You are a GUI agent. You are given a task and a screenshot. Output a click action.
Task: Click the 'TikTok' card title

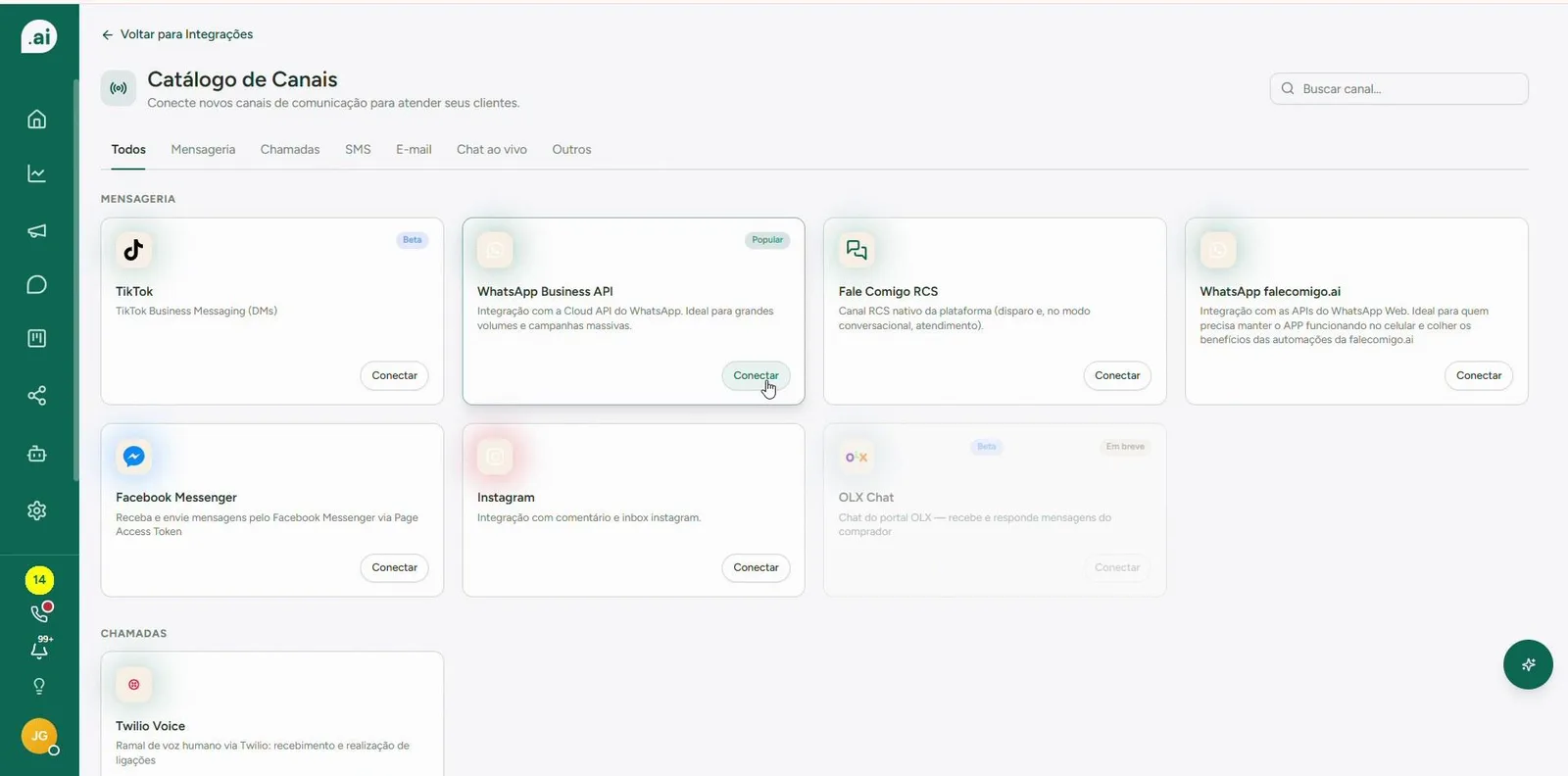pyautogui.click(x=134, y=292)
